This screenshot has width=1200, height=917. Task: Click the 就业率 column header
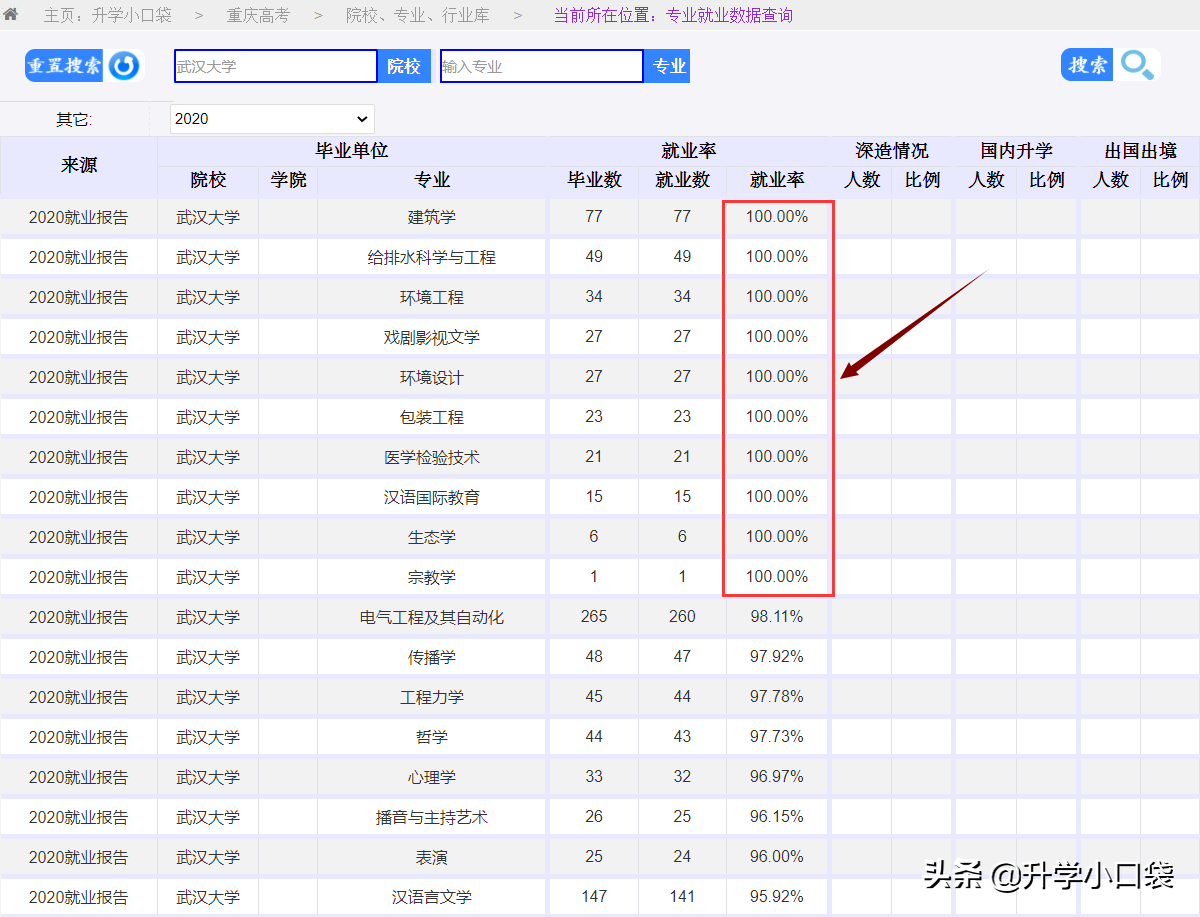click(778, 180)
